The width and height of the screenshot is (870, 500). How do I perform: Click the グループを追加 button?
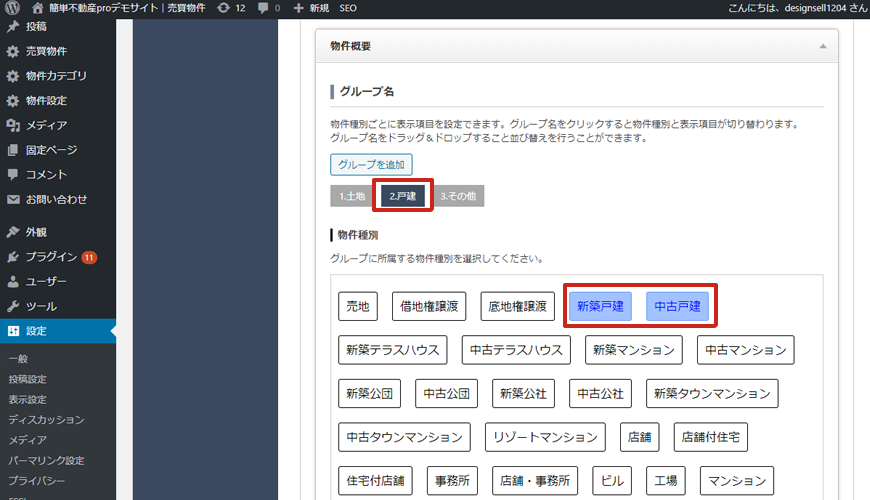click(371, 165)
